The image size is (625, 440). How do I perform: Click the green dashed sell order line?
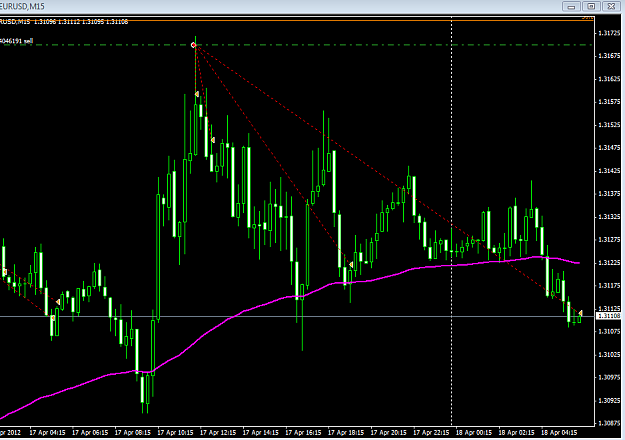pyautogui.click(x=296, y=45)
